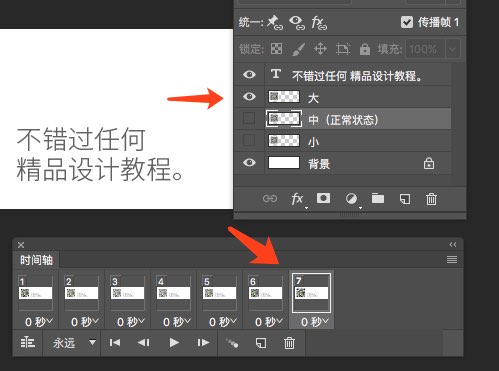Click the new group folder icon
Image resolution: width=499 pixels, height=371 pixels.
[x=378, y=198]
